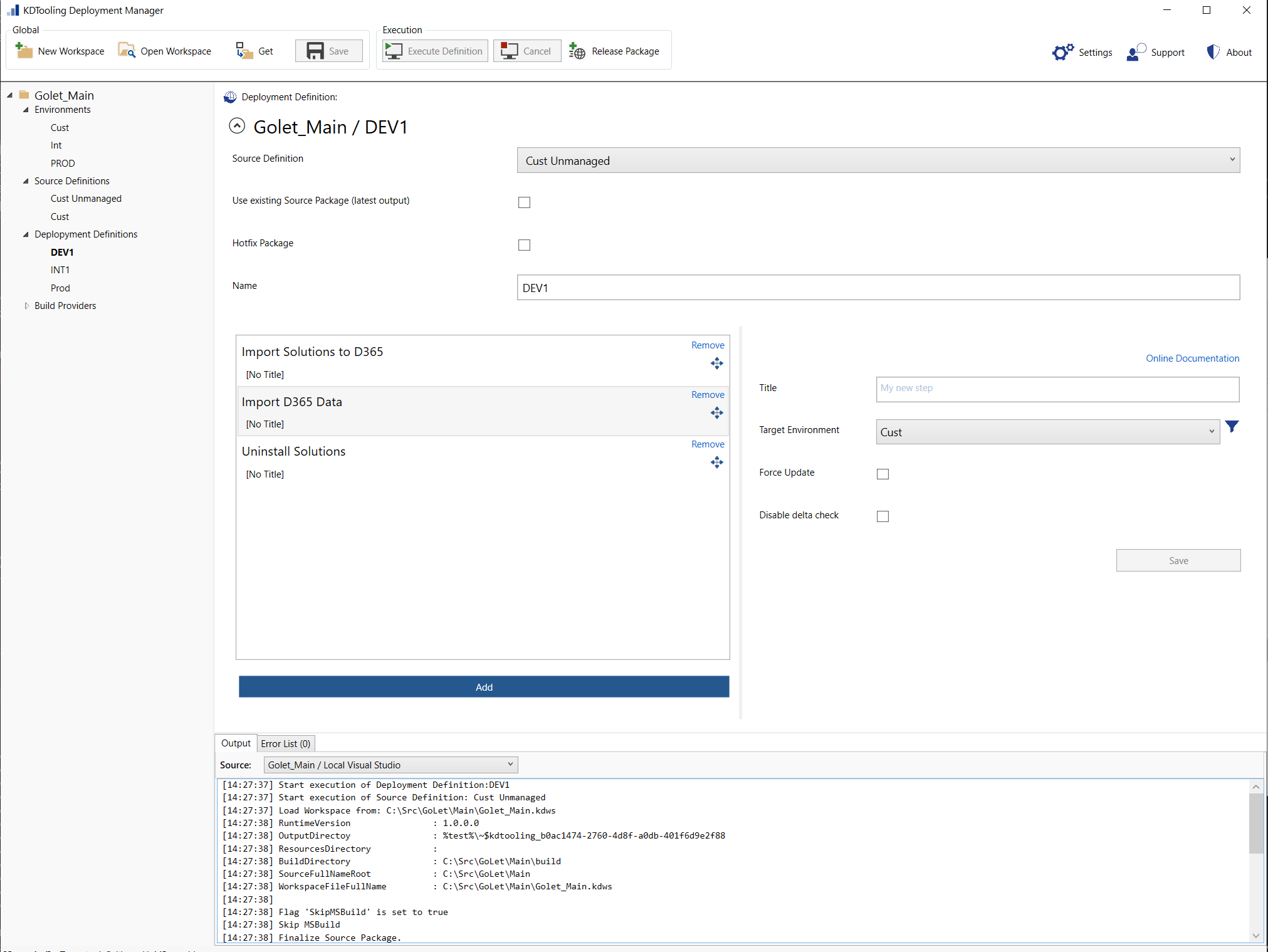1268x952 pixels.
Task: Open the Source Definition dropdown
Action: [878, 160]
